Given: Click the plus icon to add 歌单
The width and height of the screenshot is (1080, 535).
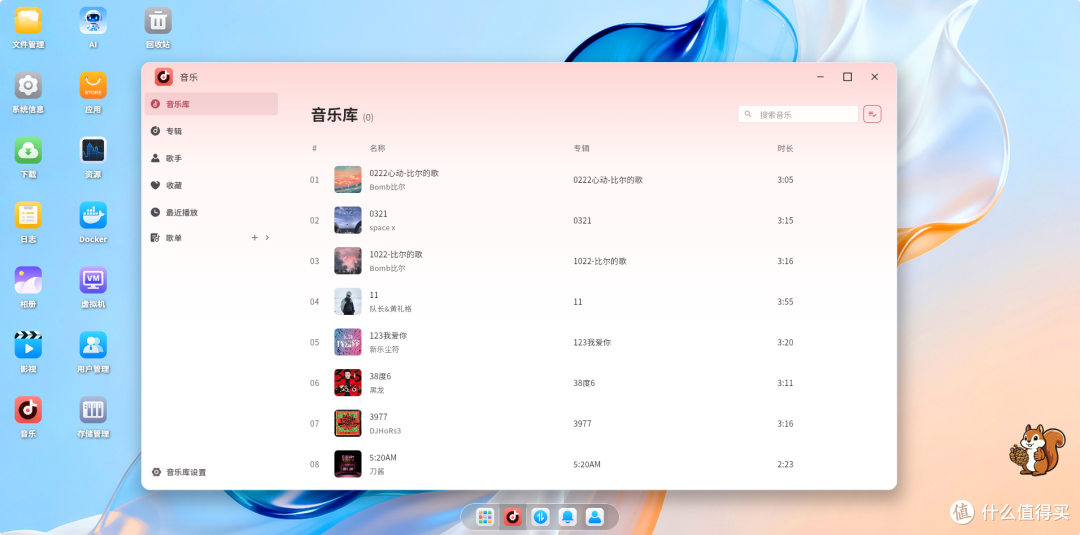Looking at the screenshot, I should point(254,238).
